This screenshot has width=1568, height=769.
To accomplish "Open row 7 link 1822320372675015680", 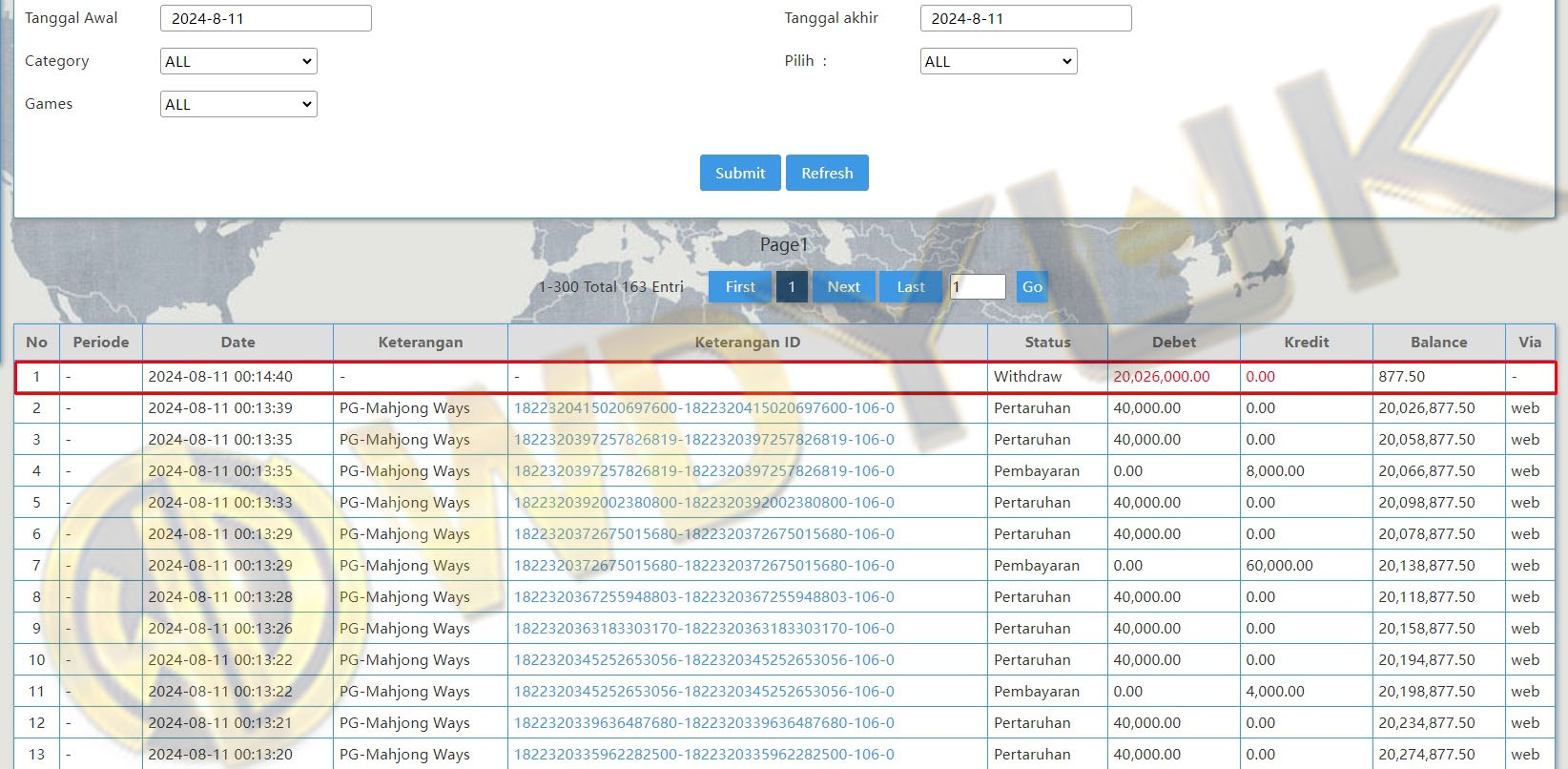I will [x=704, y=565].
